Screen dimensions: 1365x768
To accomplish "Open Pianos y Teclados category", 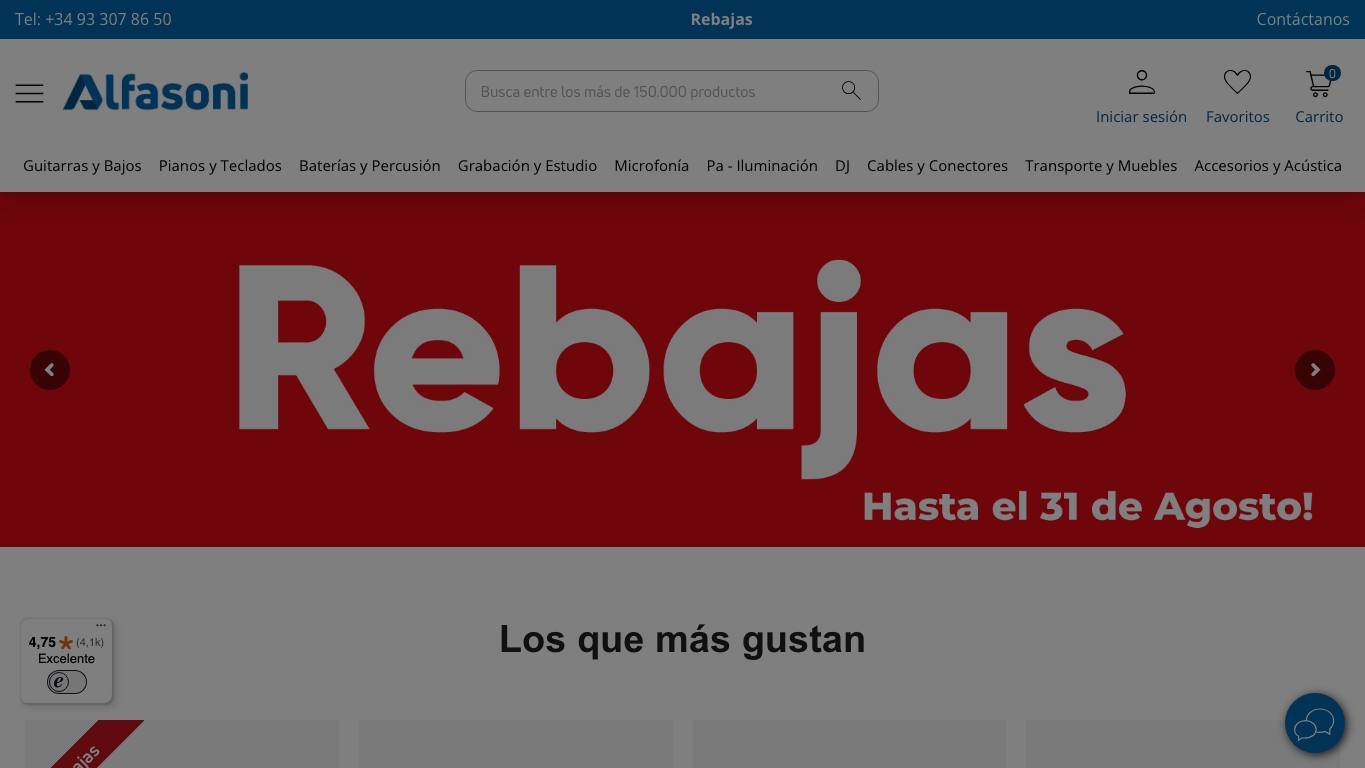I will [220, 166].
